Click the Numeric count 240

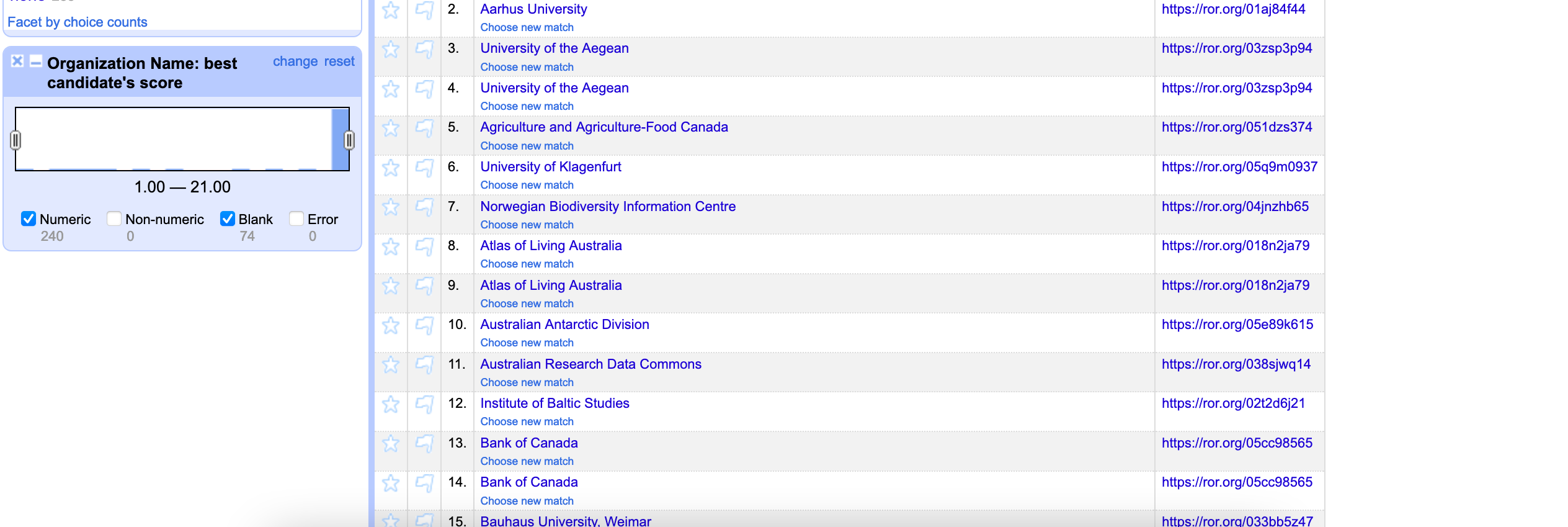click(52, 236)
